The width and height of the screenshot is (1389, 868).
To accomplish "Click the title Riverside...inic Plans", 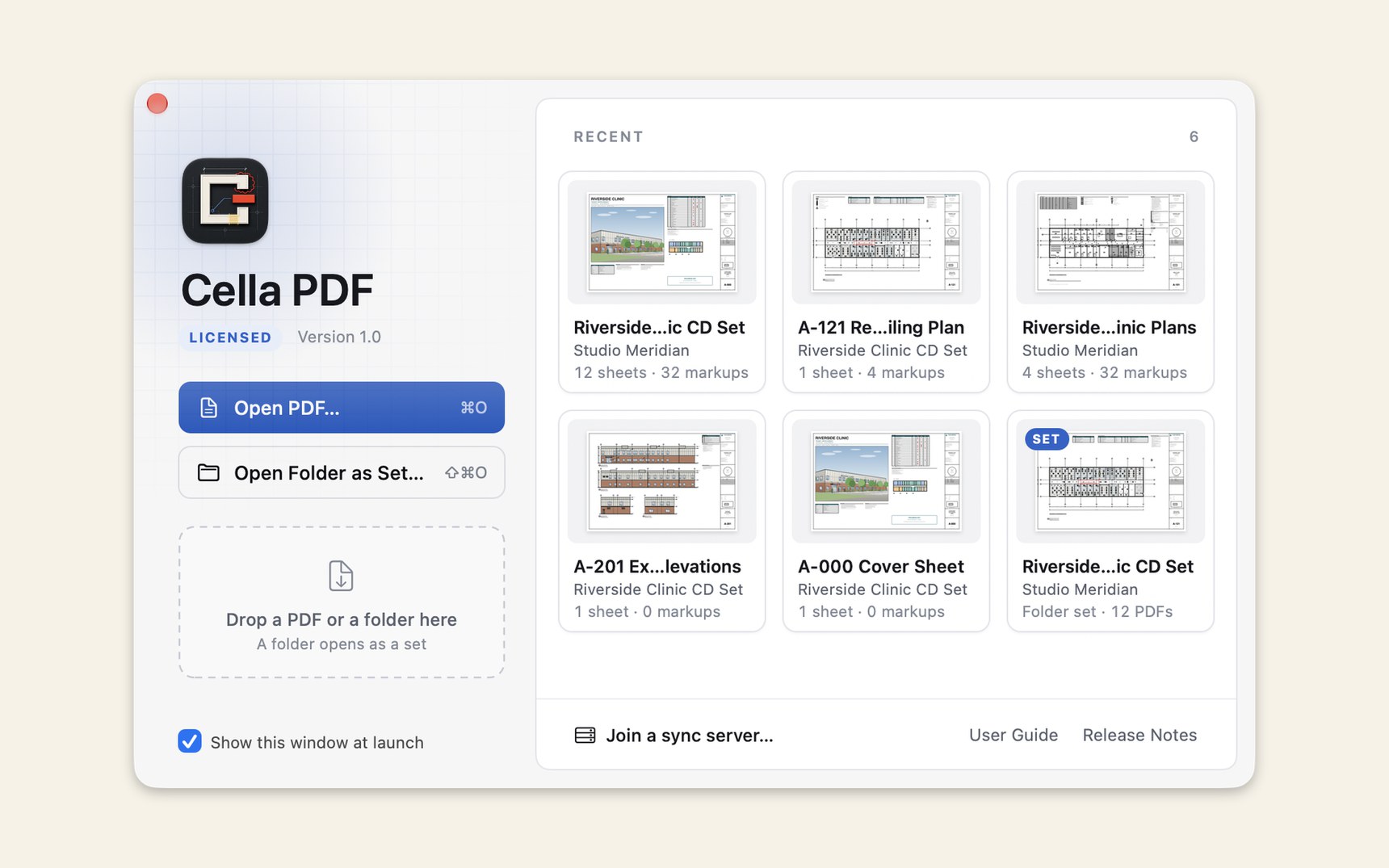I will (x=1109, y=328).
